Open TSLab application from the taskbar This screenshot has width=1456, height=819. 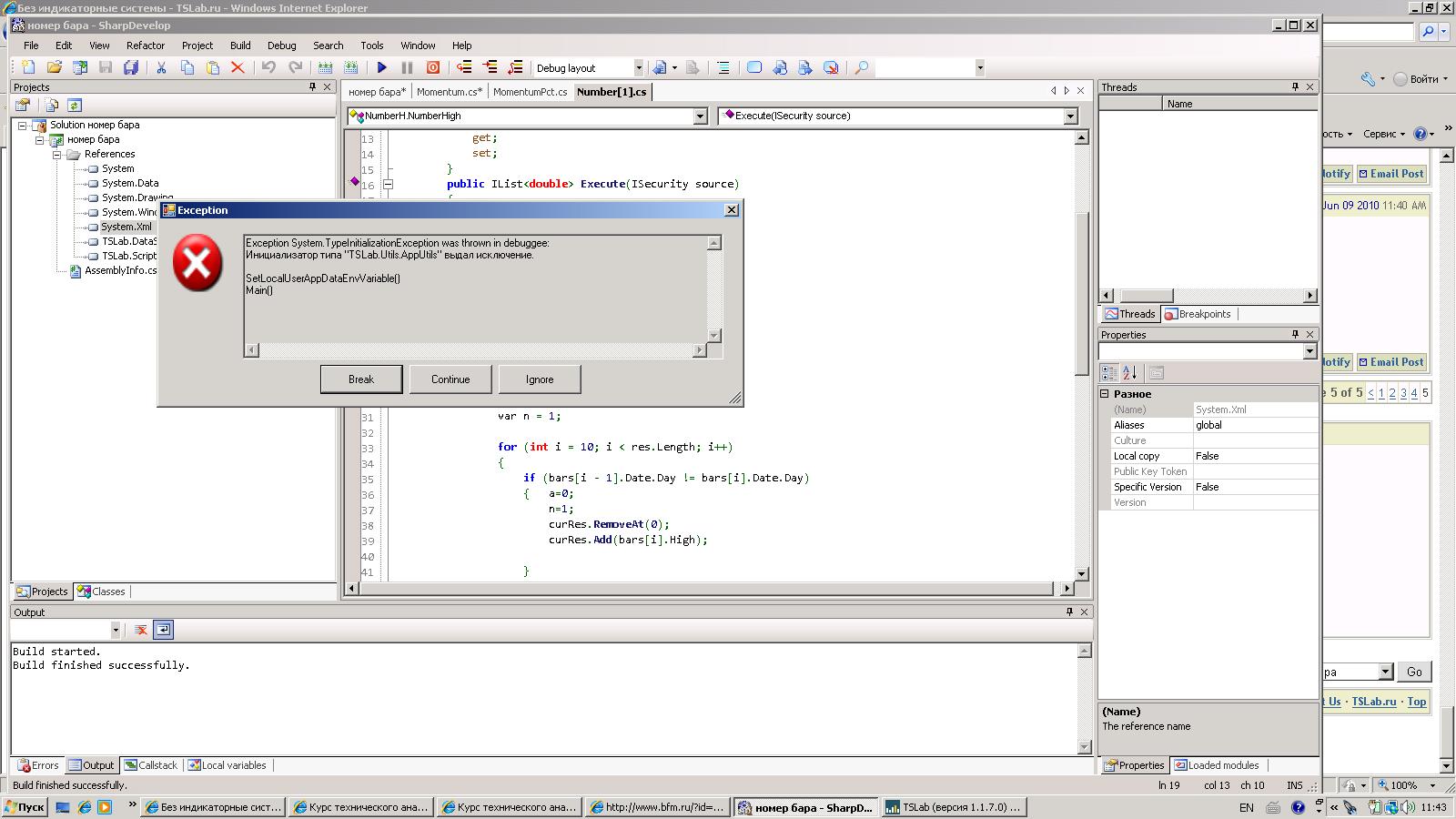954,807
